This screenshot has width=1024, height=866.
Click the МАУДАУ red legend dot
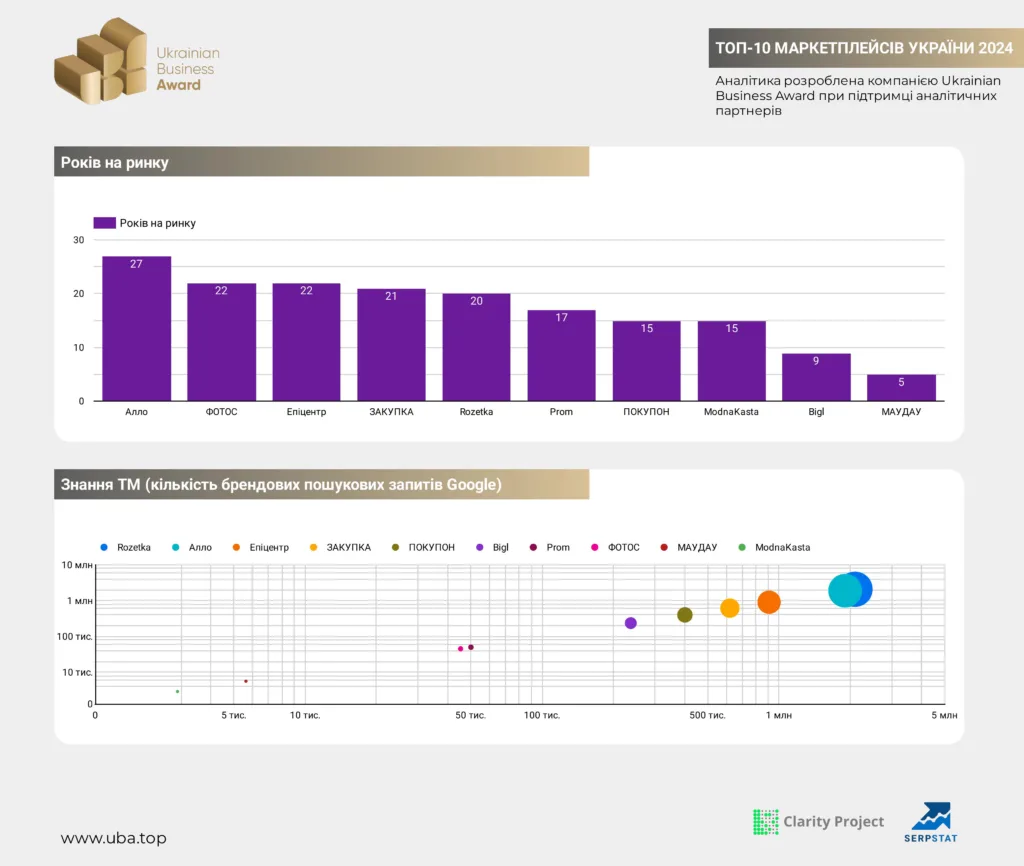point(664,547)
